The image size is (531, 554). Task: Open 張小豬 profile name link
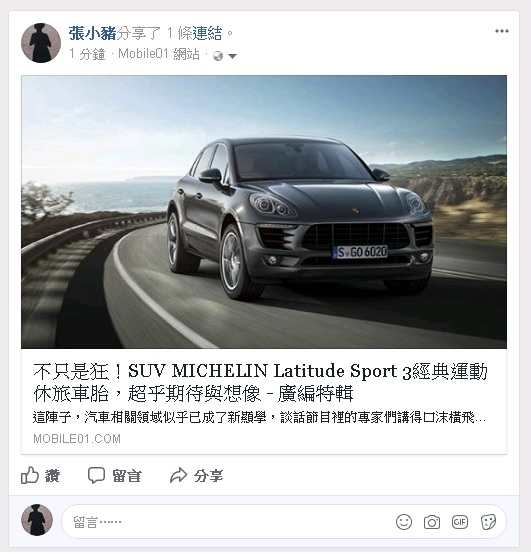(x=92, y=34)
